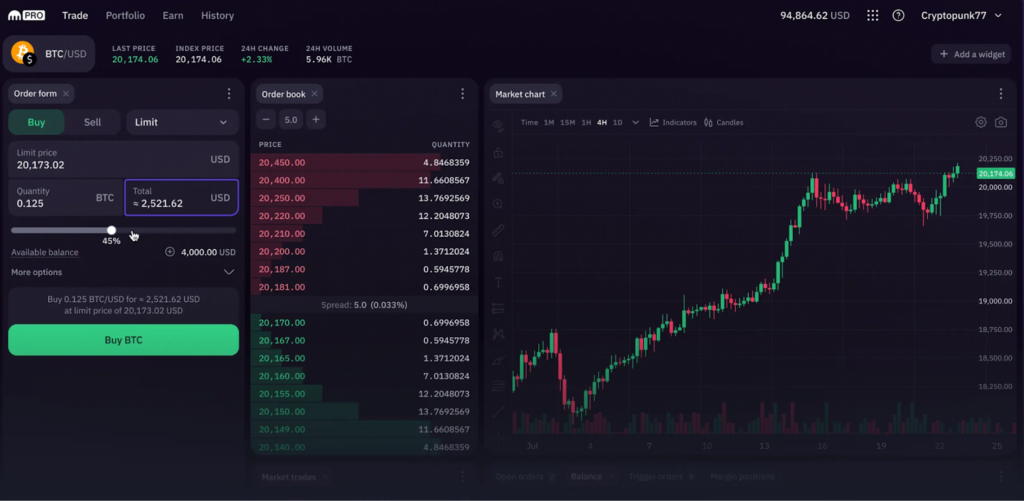Image resolution: width=1024 pixels, height=501 pixels.
Task: Increase order book grouping with plus
Action: point(315,120)
